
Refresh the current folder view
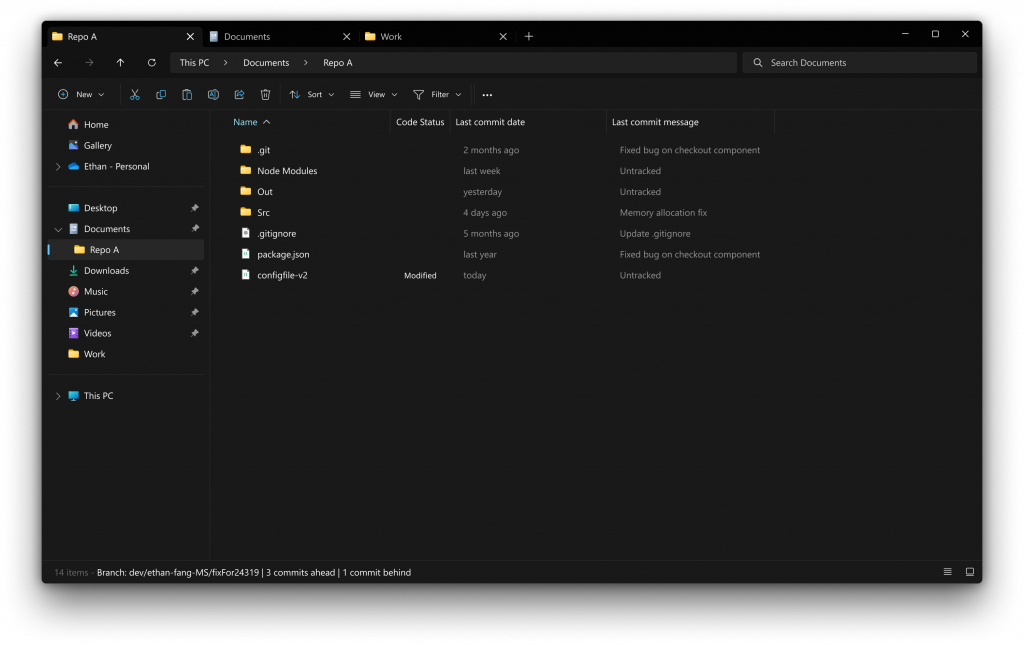151,63
